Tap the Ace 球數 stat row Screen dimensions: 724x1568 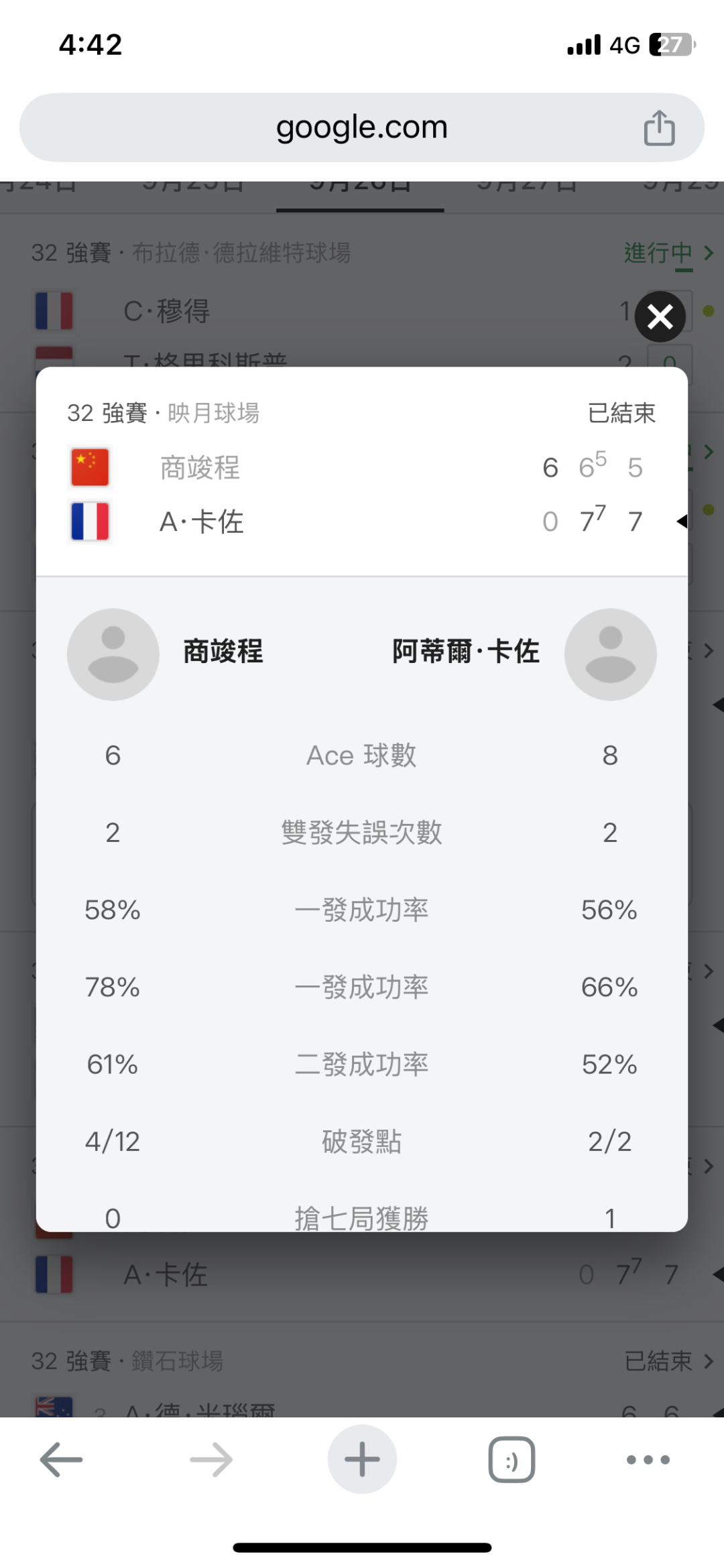point(362,756)
